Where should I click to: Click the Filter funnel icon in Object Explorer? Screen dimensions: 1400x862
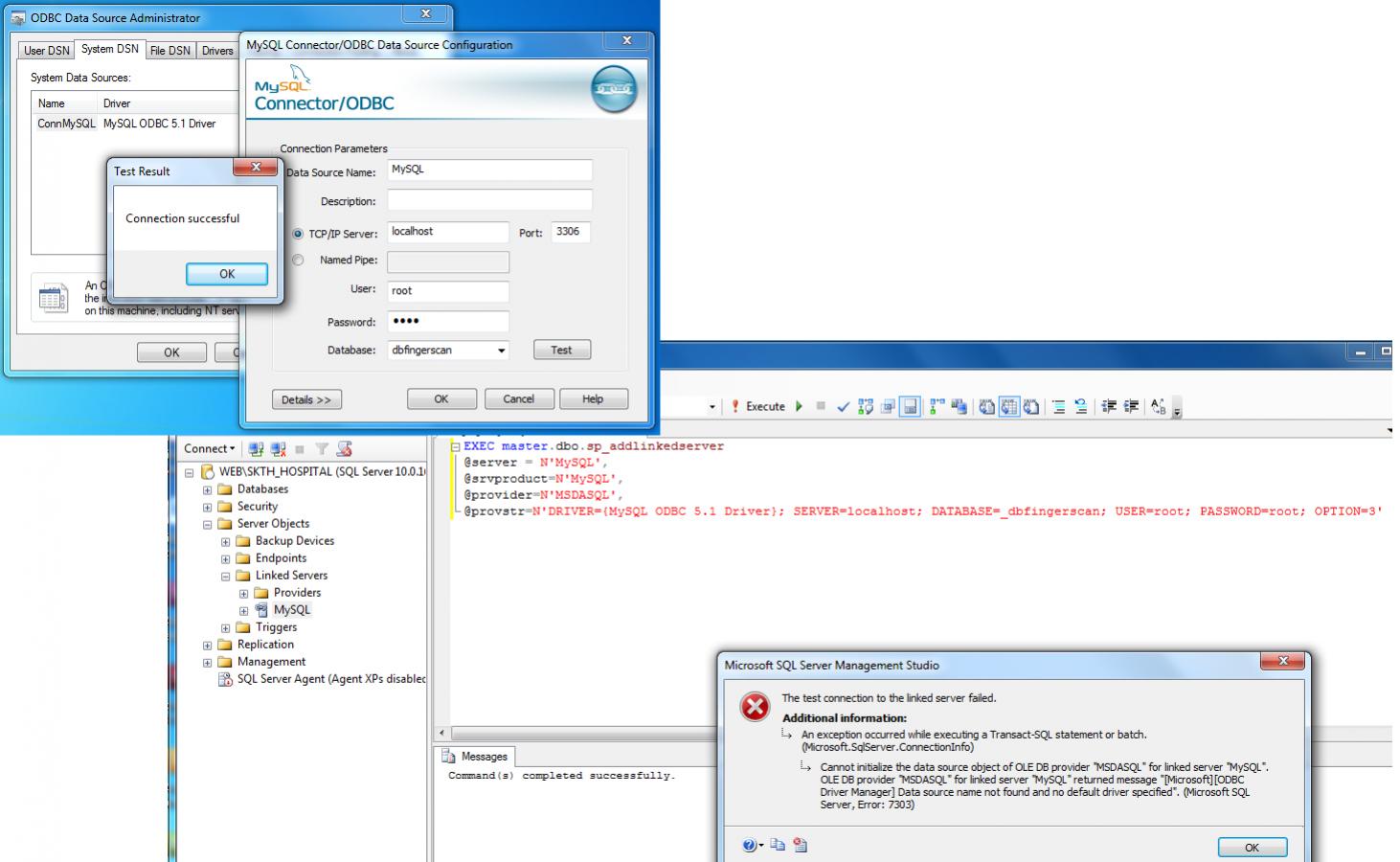point(322,448)
